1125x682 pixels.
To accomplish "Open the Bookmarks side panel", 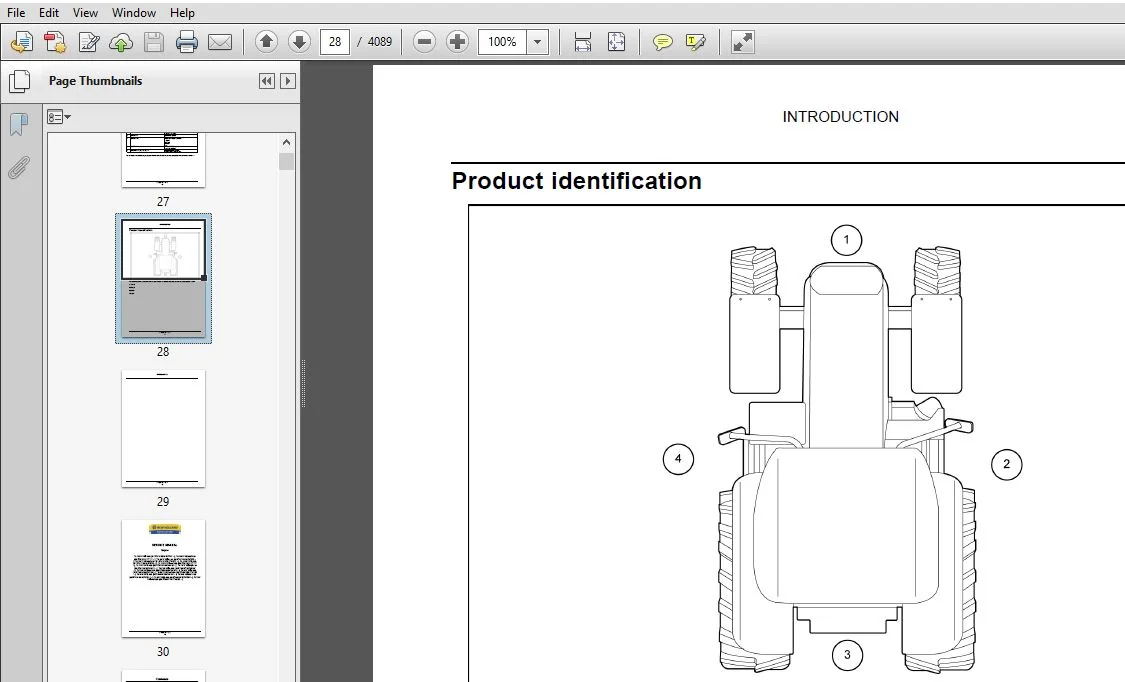I will 19,124.
